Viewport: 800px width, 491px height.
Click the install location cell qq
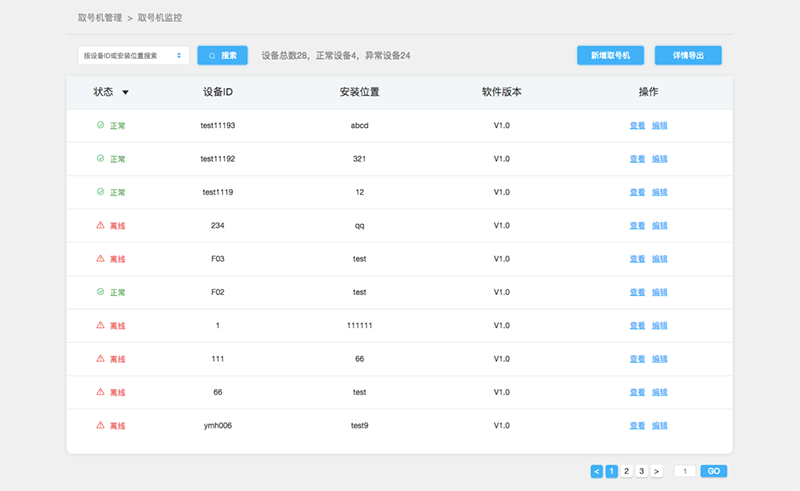tap(360, 226)
